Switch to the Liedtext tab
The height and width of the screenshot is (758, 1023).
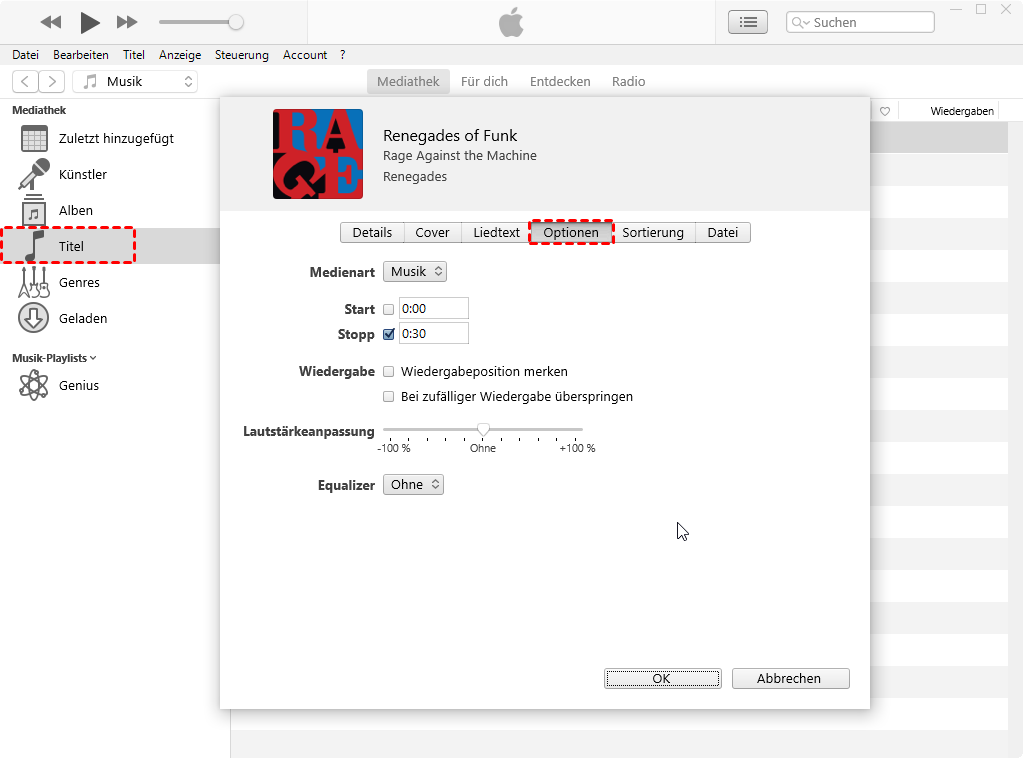click(496, 233)
